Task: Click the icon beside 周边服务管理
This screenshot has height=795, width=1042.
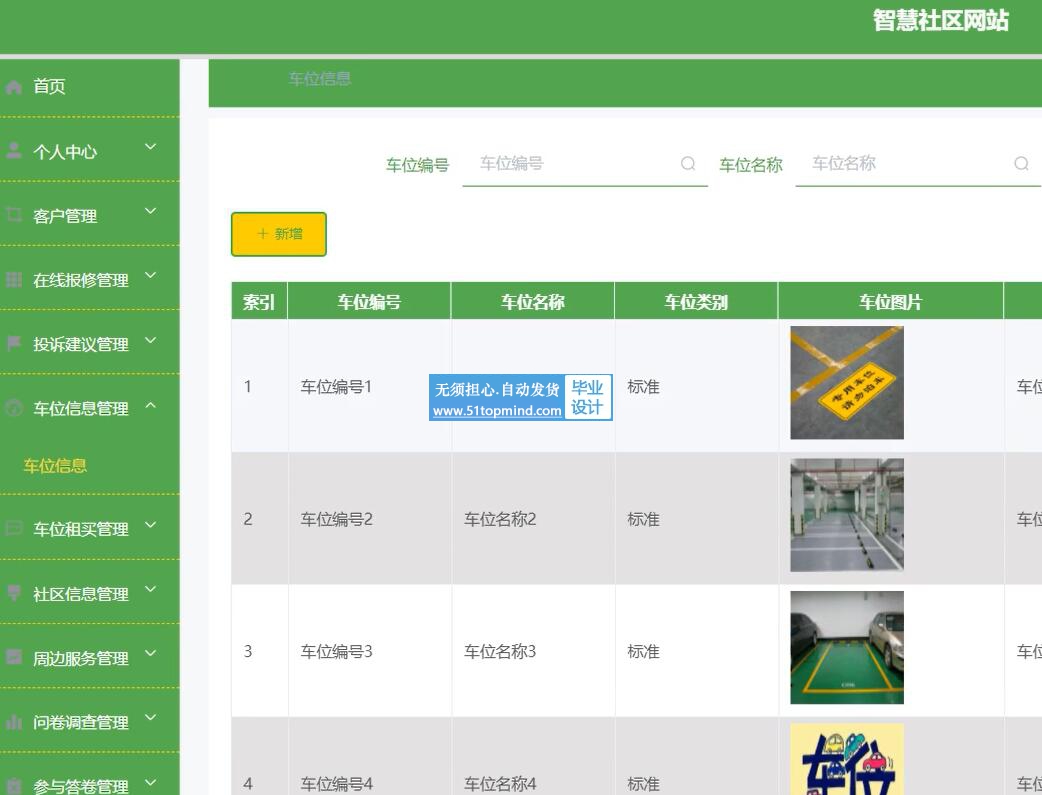Action: click(x=13, y=657)
